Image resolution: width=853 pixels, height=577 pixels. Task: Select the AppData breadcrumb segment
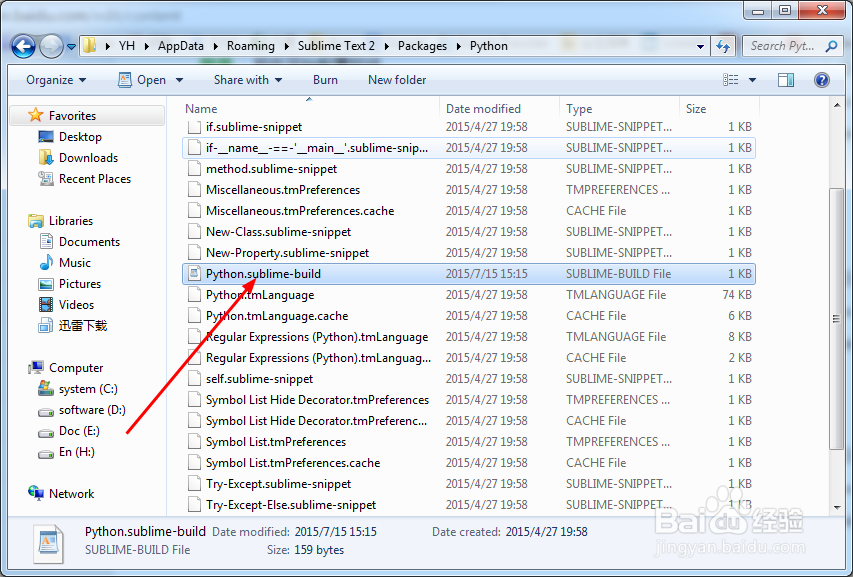pos(181,46)
